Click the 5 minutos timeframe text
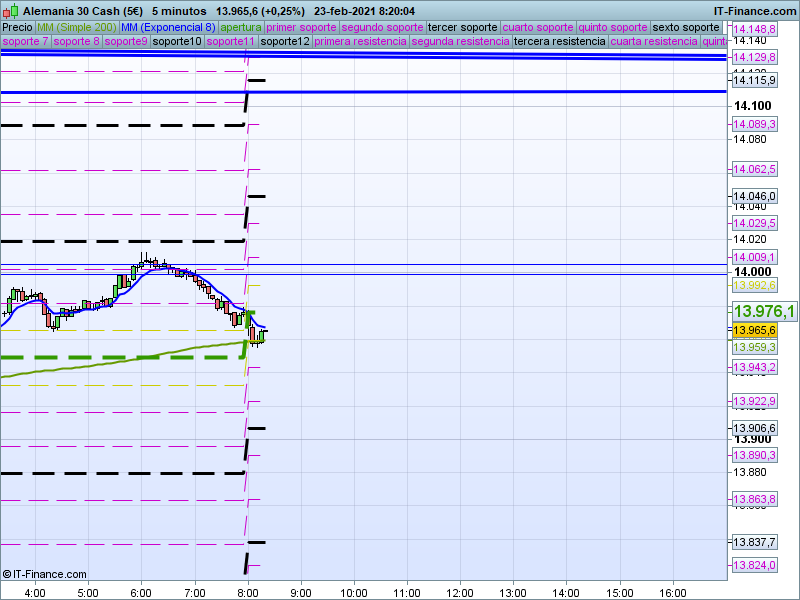 (x=184, y=10)
